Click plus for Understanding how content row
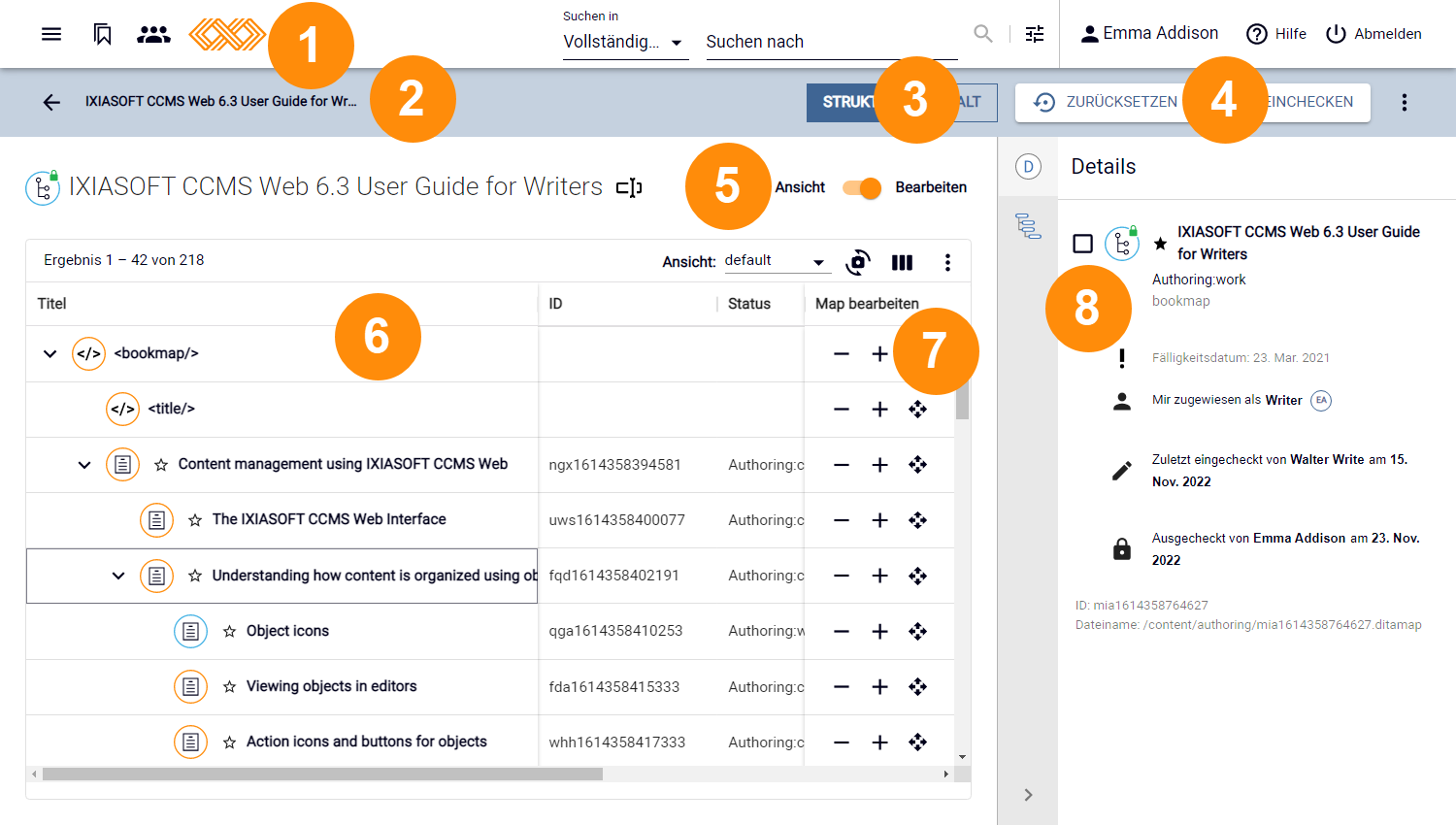 coord(879,576)
